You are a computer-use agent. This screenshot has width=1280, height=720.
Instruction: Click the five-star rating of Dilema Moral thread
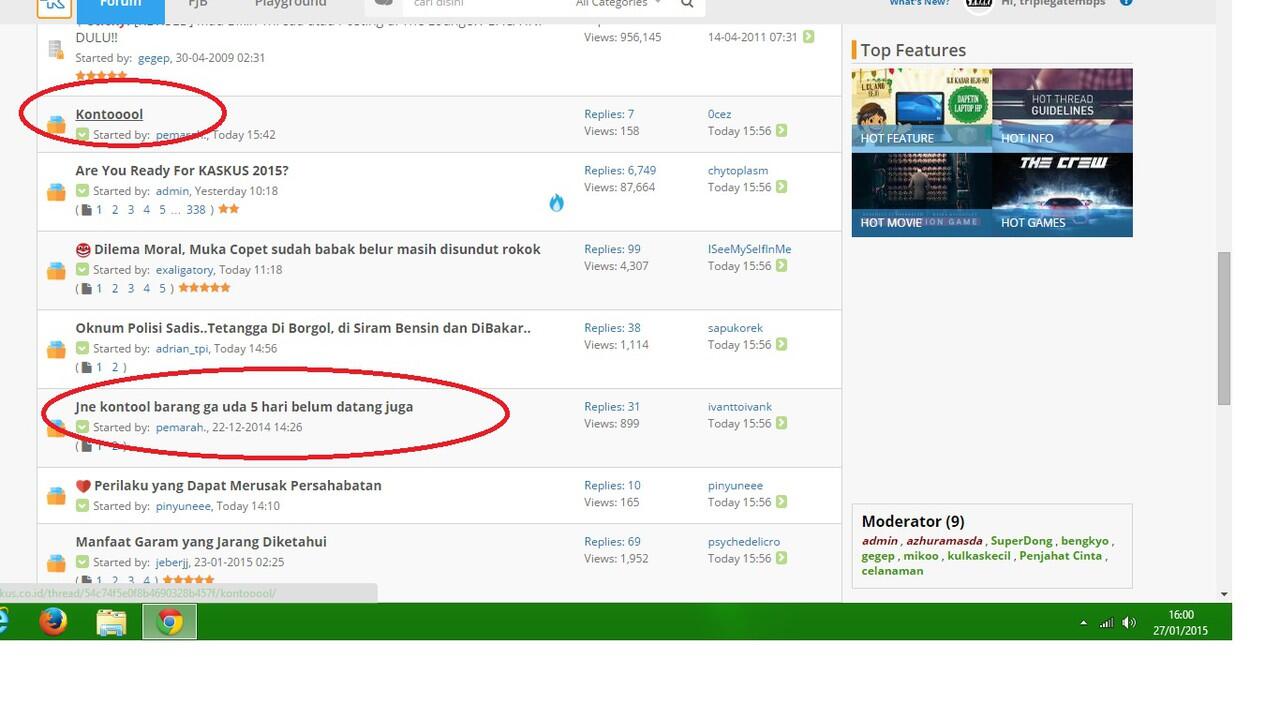click(205, 288)
